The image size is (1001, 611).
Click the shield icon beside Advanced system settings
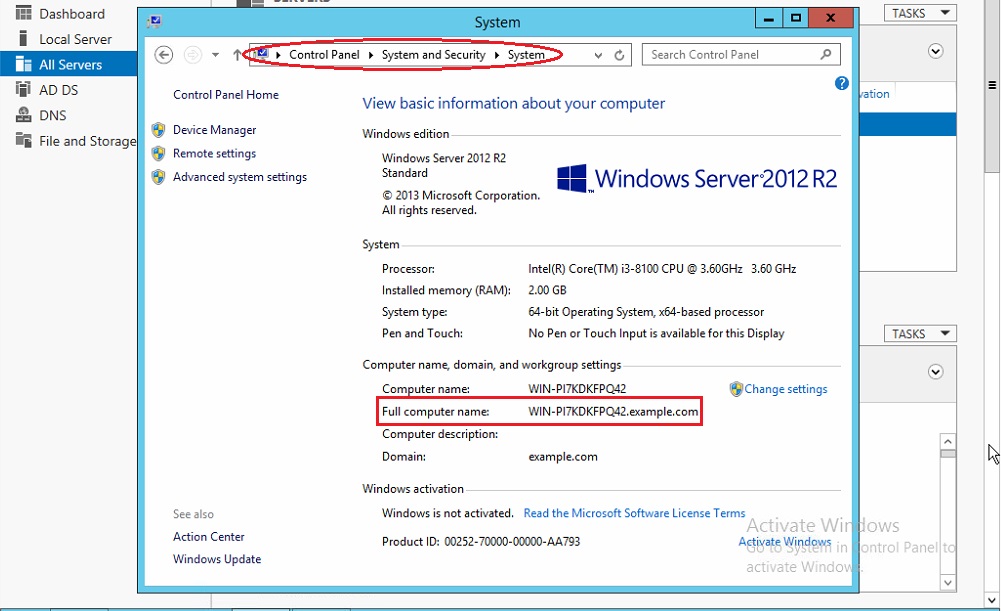[158, 177]
